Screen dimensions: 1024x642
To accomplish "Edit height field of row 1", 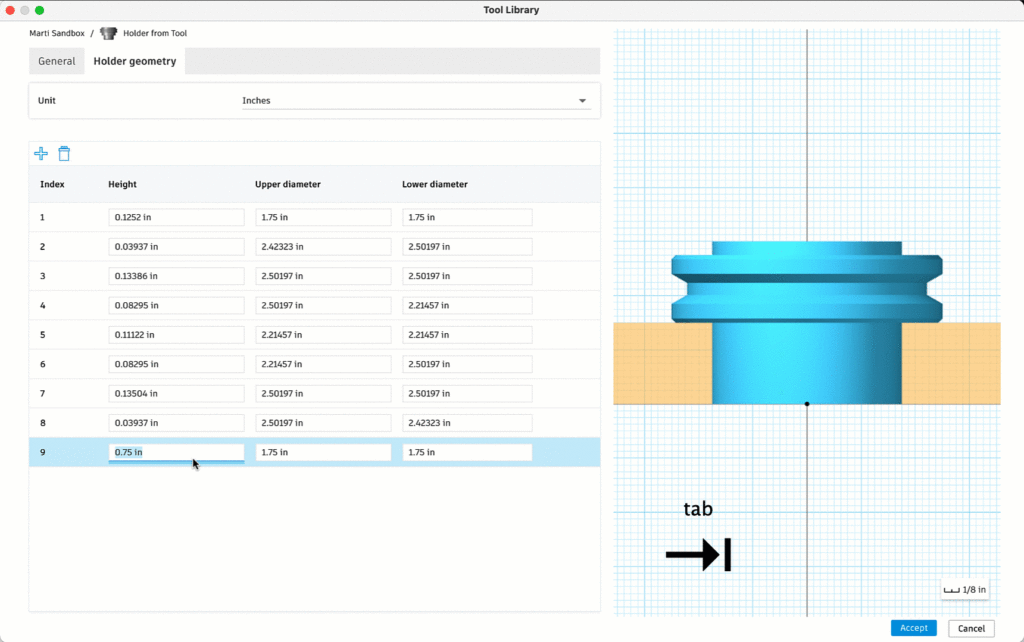I will [176, 217].
